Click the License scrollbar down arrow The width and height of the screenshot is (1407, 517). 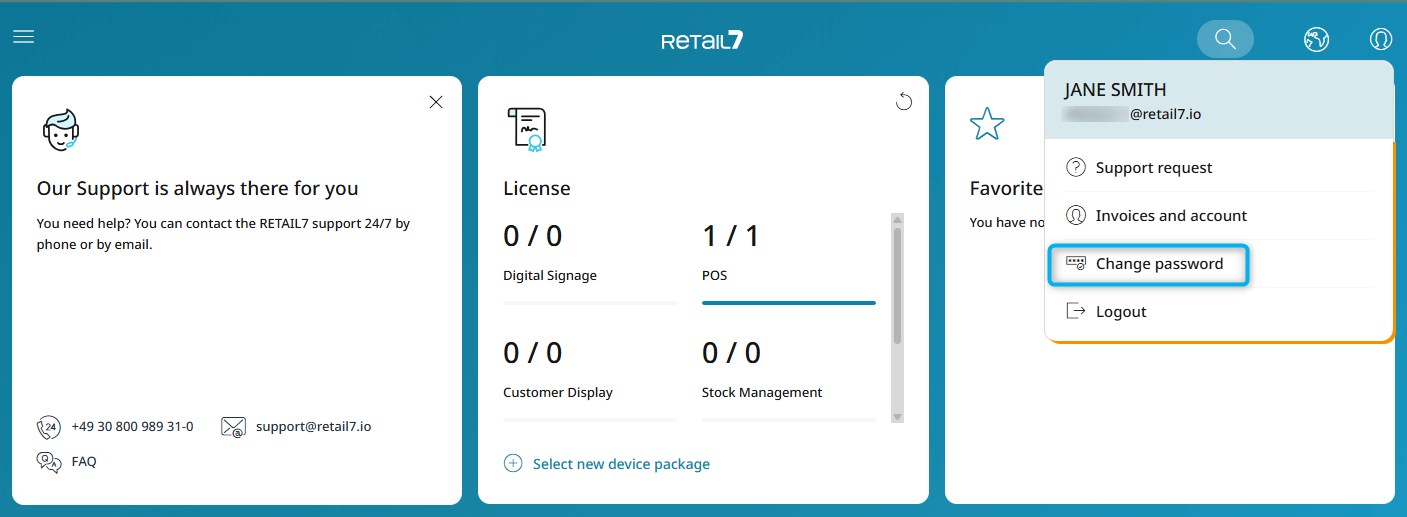point(897,417)
